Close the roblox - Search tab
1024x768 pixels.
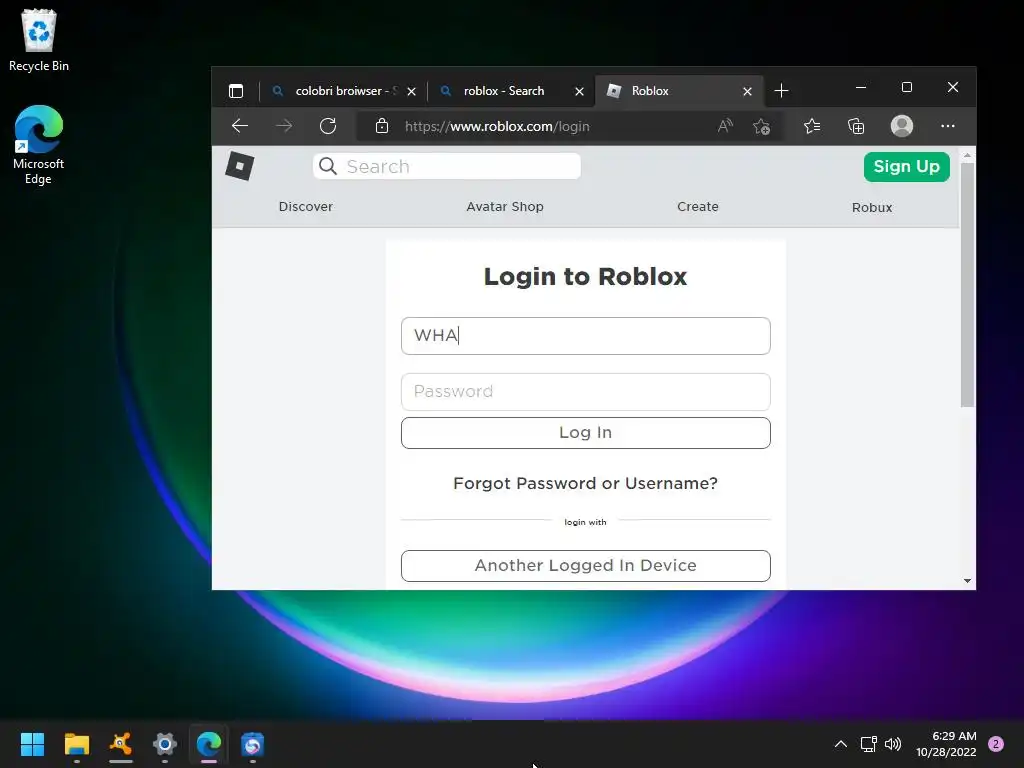click(579, 91)
